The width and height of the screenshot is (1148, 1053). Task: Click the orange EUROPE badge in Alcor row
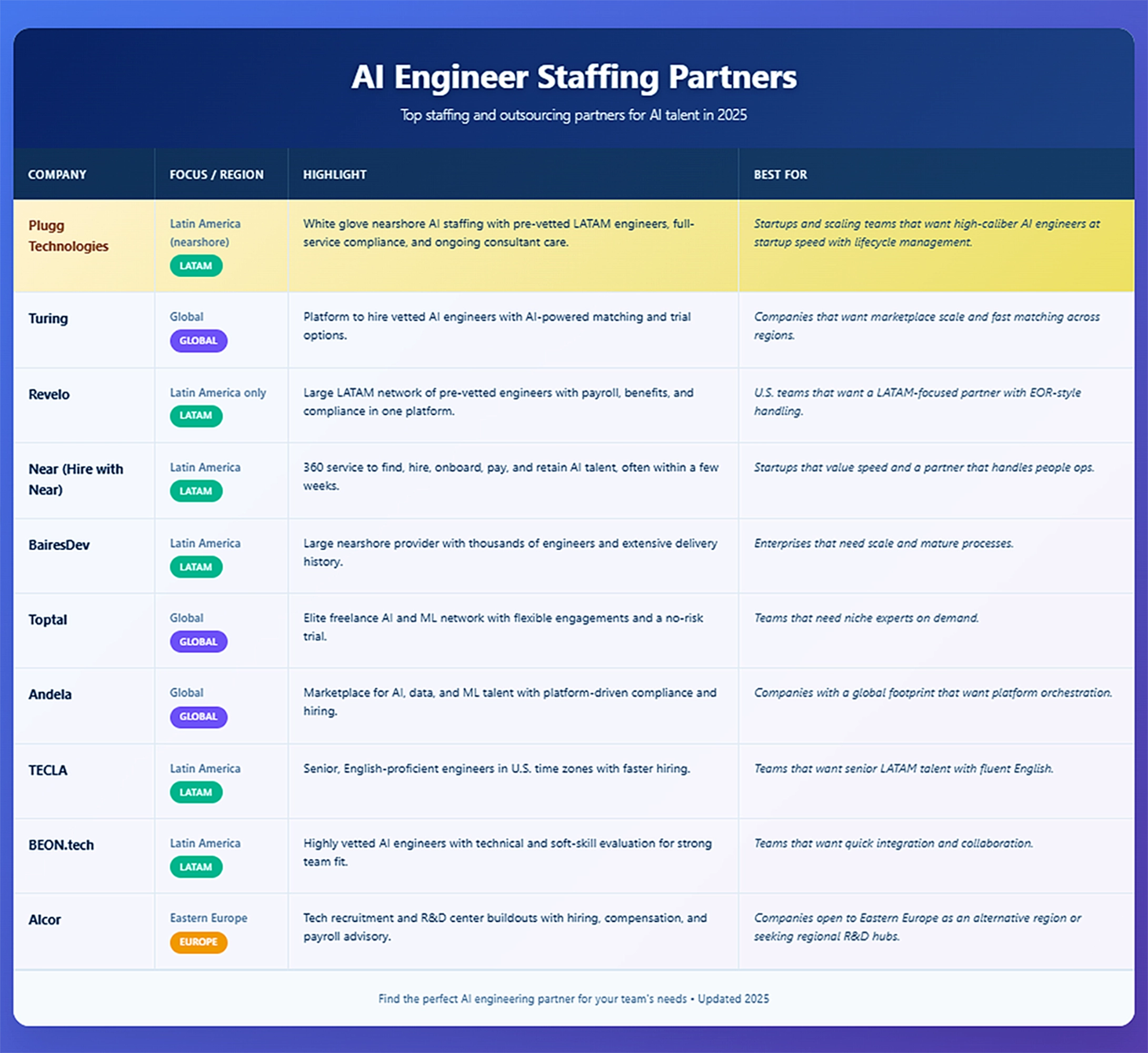[198, 942]
